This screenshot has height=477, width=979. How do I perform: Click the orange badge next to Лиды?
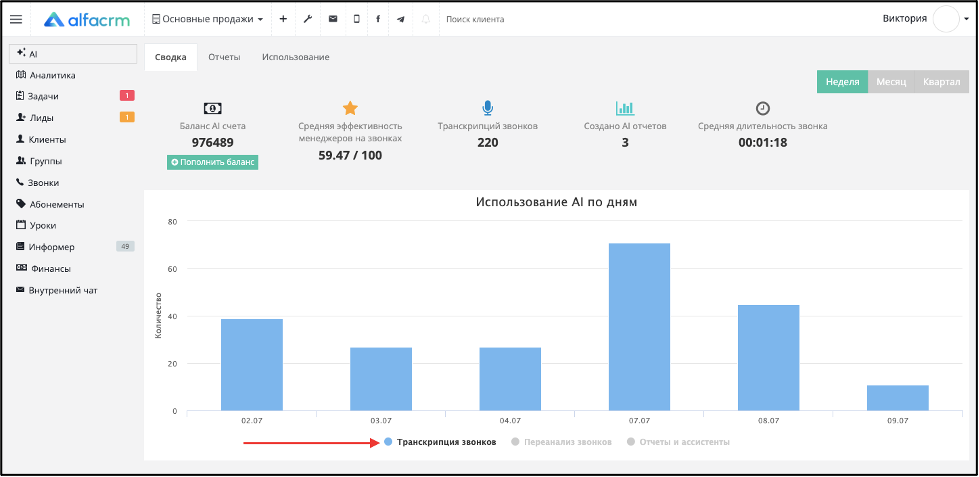click(x=127, y=117)
